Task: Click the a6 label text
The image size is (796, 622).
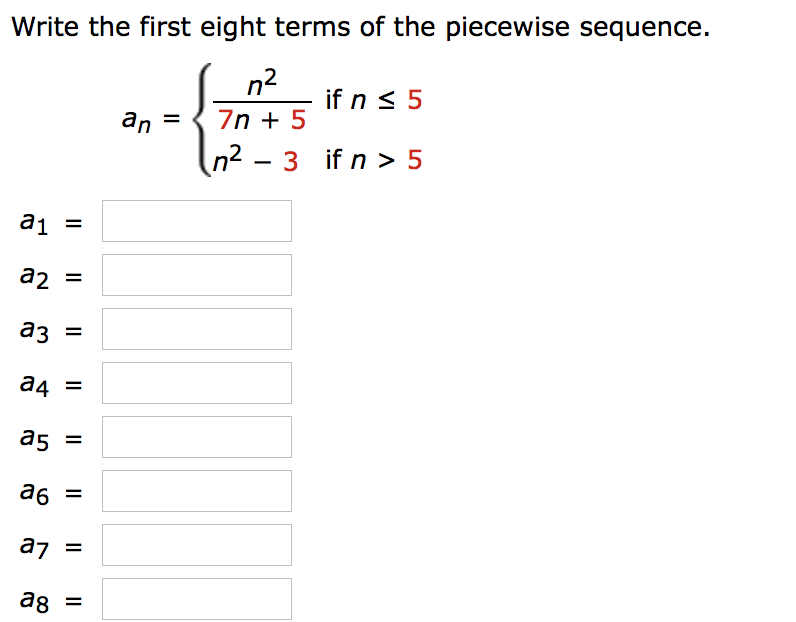Action: [34, 493]
